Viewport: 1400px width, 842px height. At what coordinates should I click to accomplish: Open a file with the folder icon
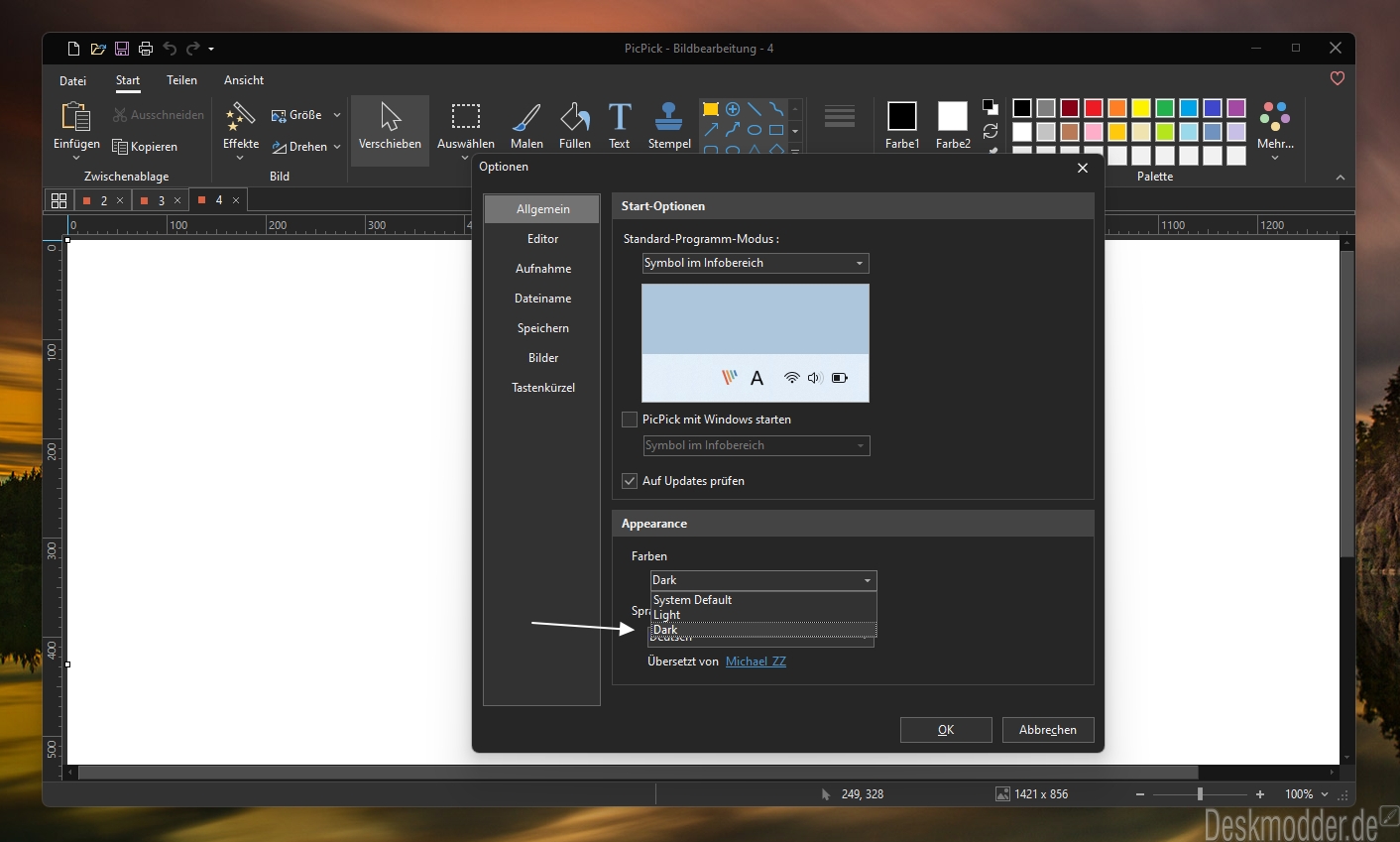tap(98, 49)
